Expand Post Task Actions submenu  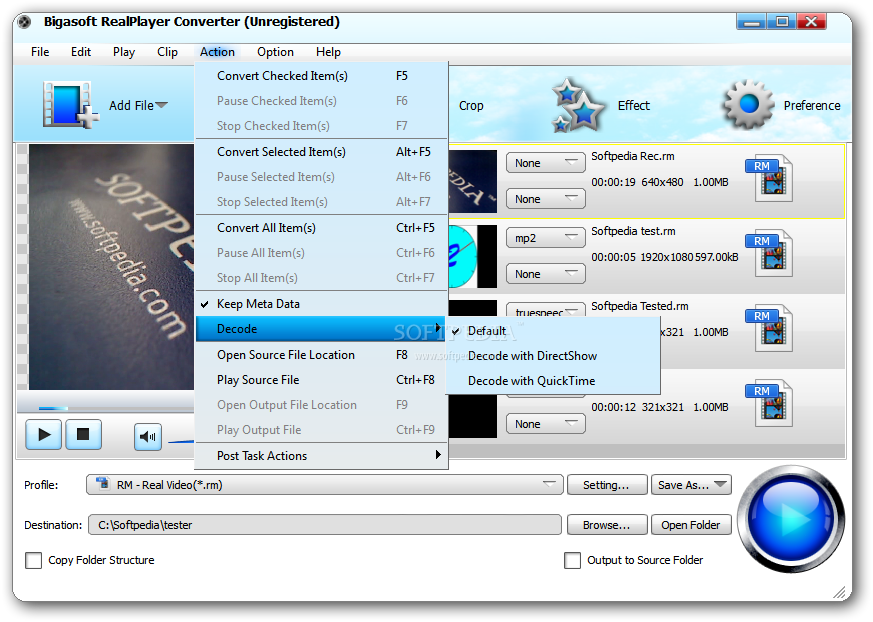pos(322,456)
